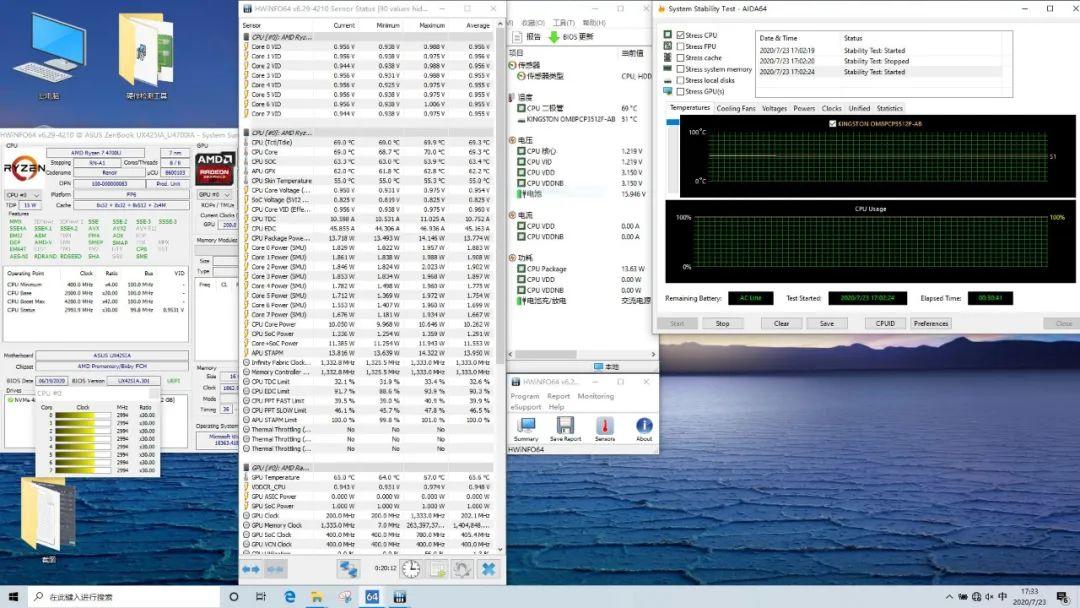Open AIDA64 from the taskbar
Viewport: 1080px width, 608px height.
(x=372, y=597)
